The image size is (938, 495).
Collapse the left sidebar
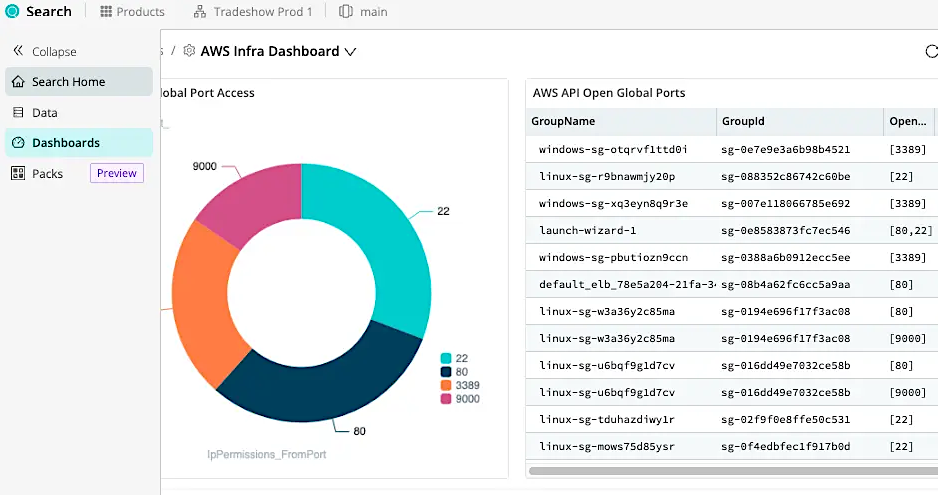[x=45, y=51]
